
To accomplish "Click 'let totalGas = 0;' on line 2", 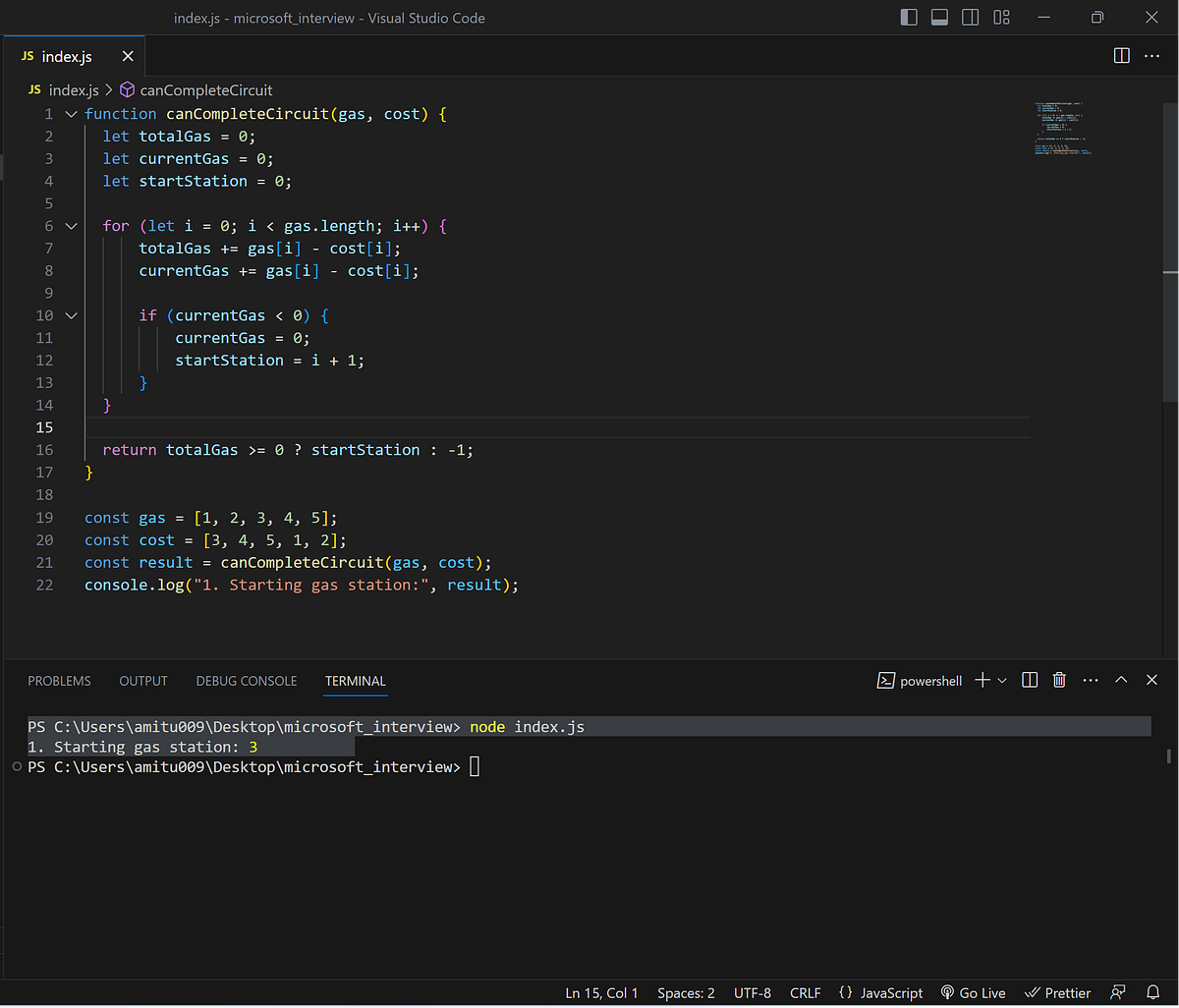I will coord(179,137).
